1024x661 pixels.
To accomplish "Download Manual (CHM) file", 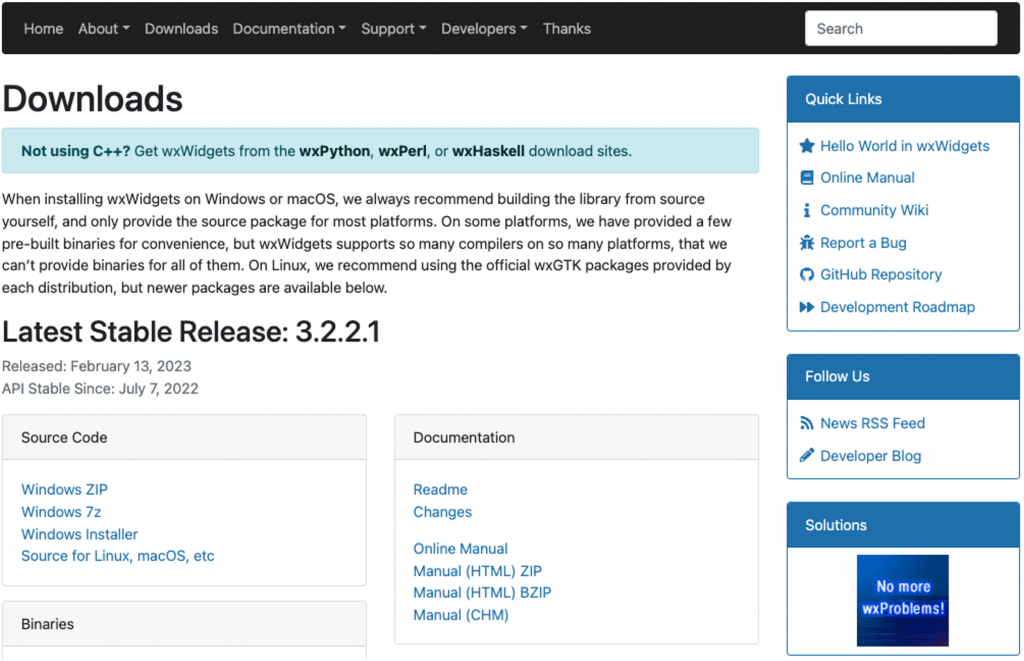I will tap(460, 615).
